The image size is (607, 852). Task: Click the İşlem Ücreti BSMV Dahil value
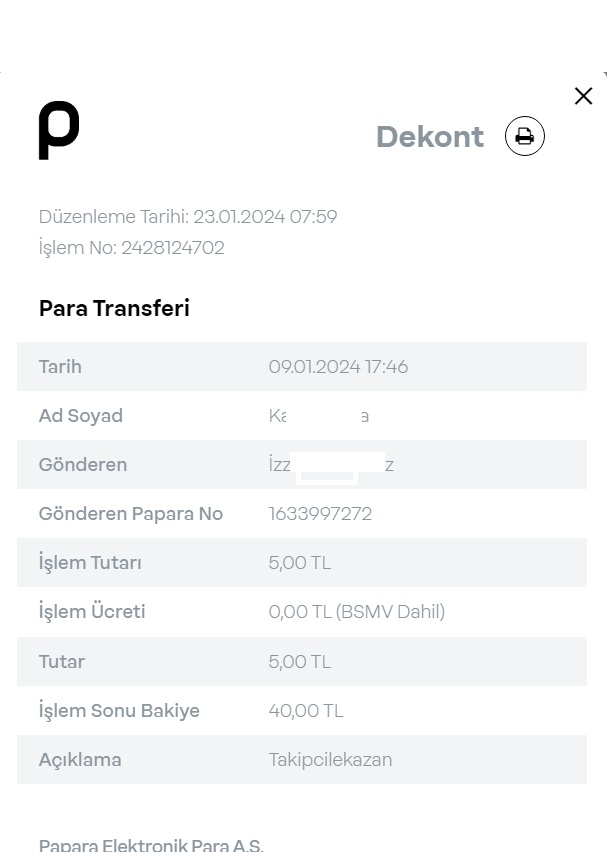click(356, 612)
